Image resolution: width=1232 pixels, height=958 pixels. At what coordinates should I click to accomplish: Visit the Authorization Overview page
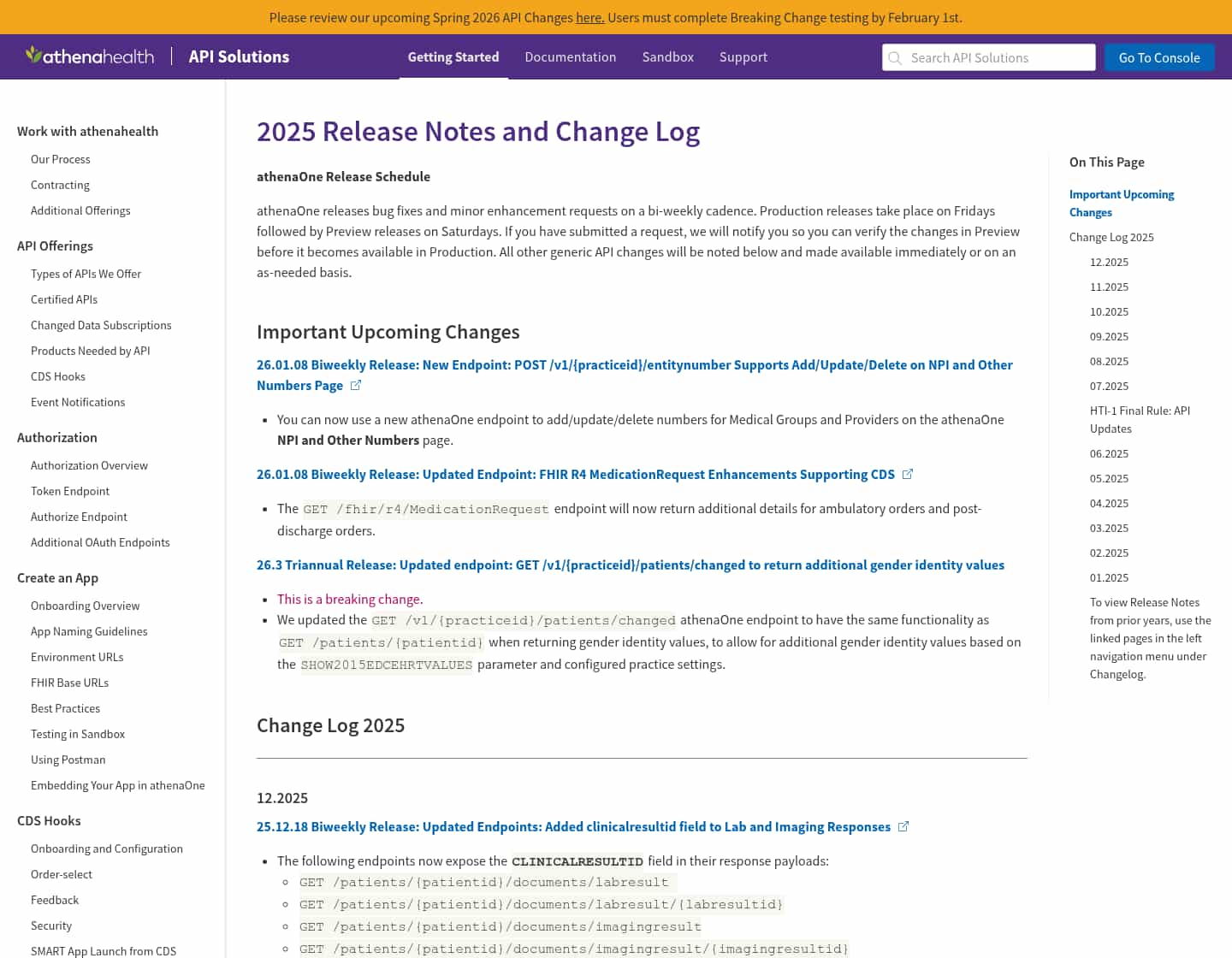[89, 465]
